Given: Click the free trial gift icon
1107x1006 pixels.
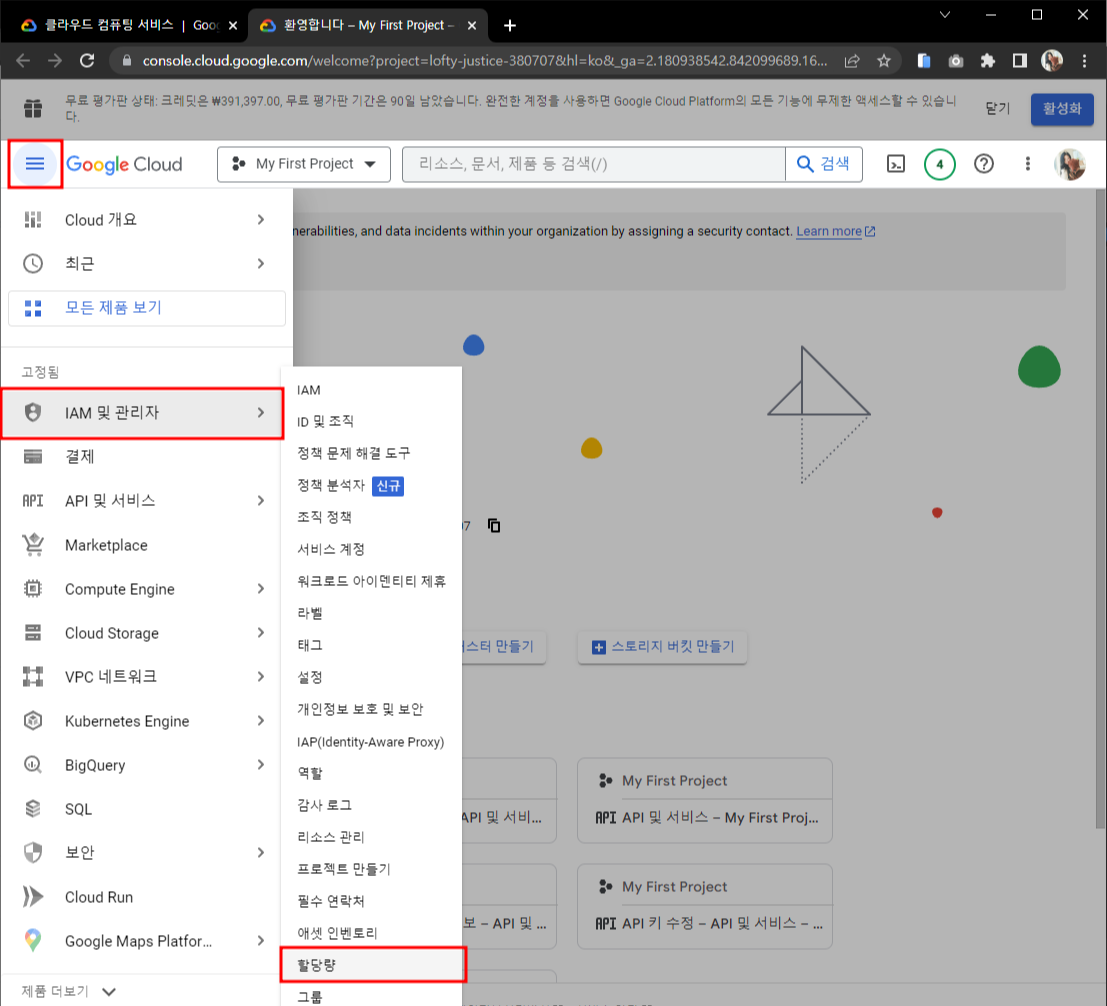Looking at the screenshot, I should coord(32,108).
